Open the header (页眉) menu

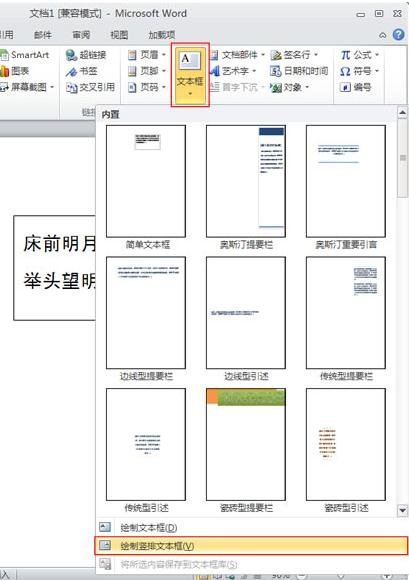tap(147, 55)
